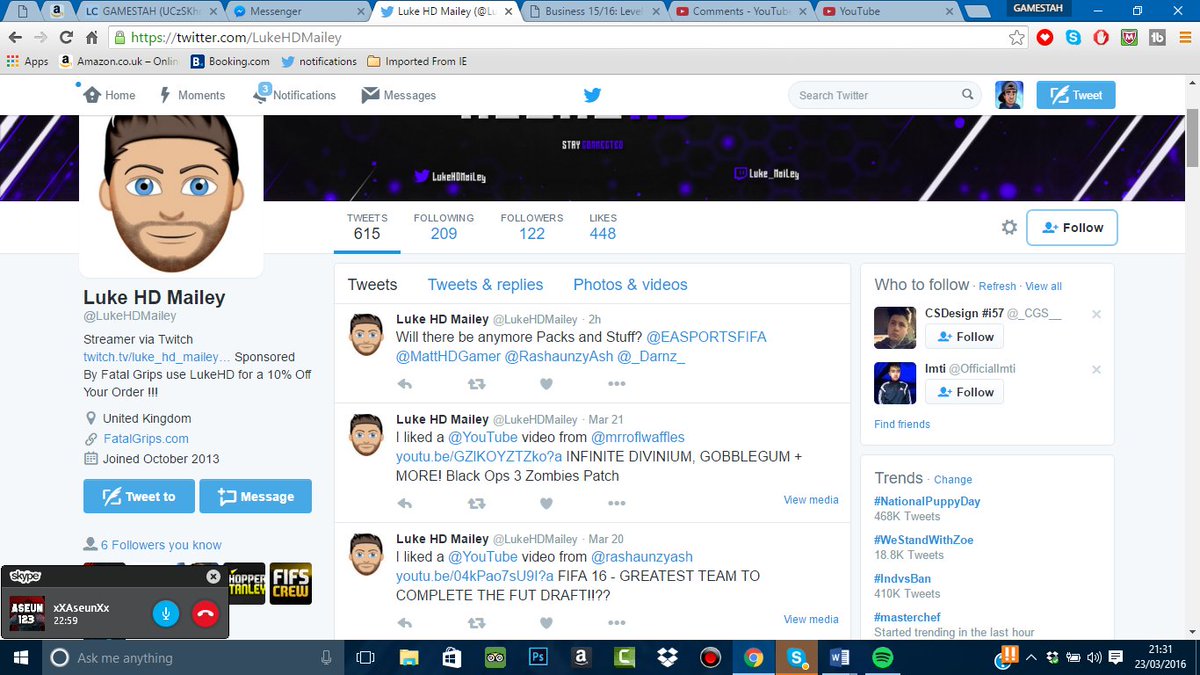
Task: Refresh the Who to follow list
Action: click(997, 286)
